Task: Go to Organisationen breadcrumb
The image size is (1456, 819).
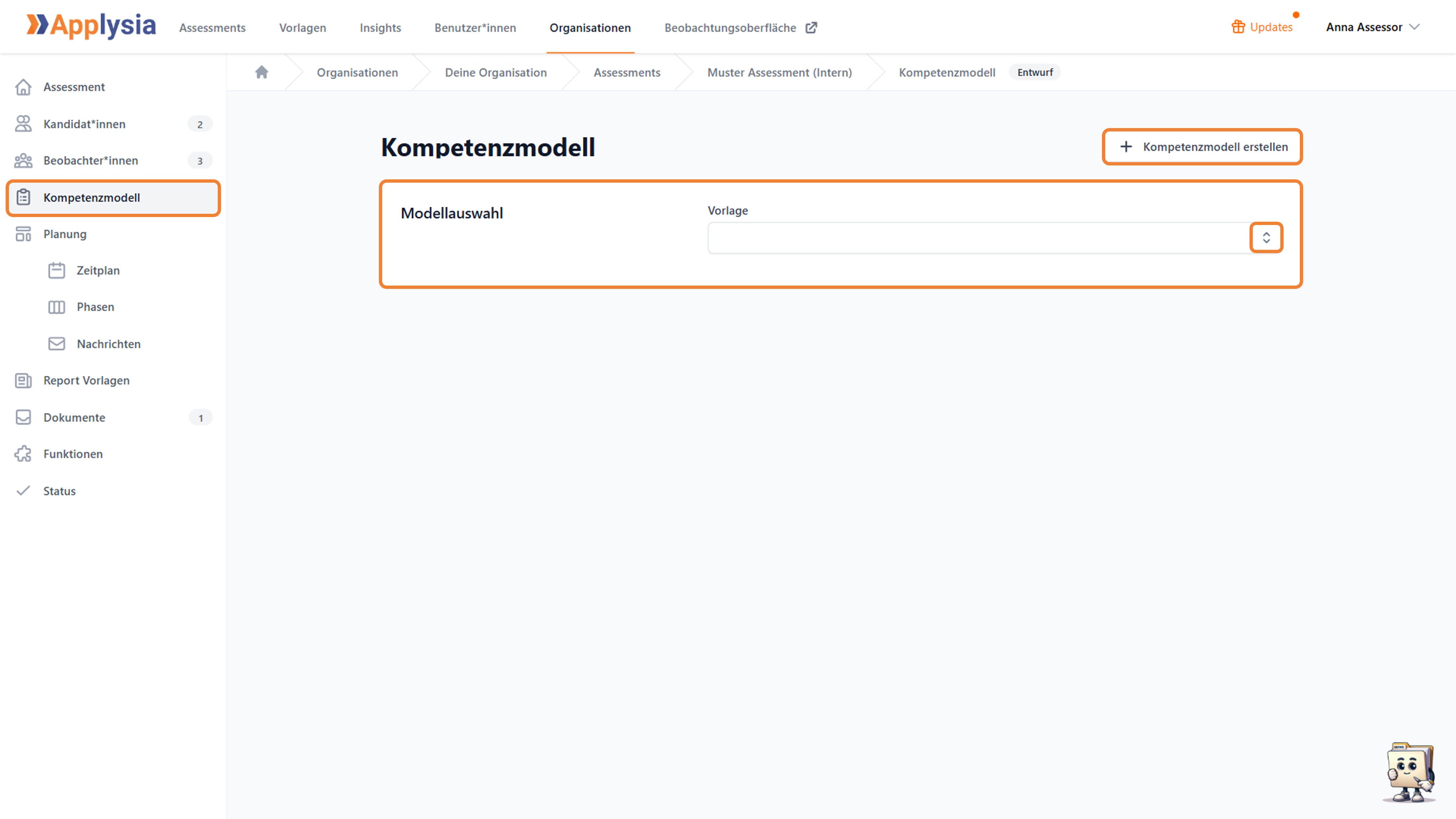Action: pos(357,72)
